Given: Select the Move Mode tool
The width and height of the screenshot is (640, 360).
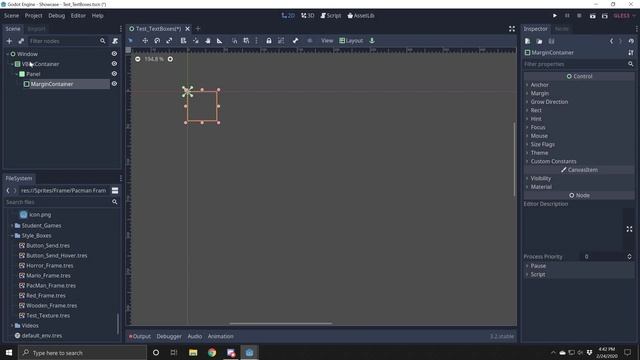Looking at the screenshot, I should click(x=145, y=40).
